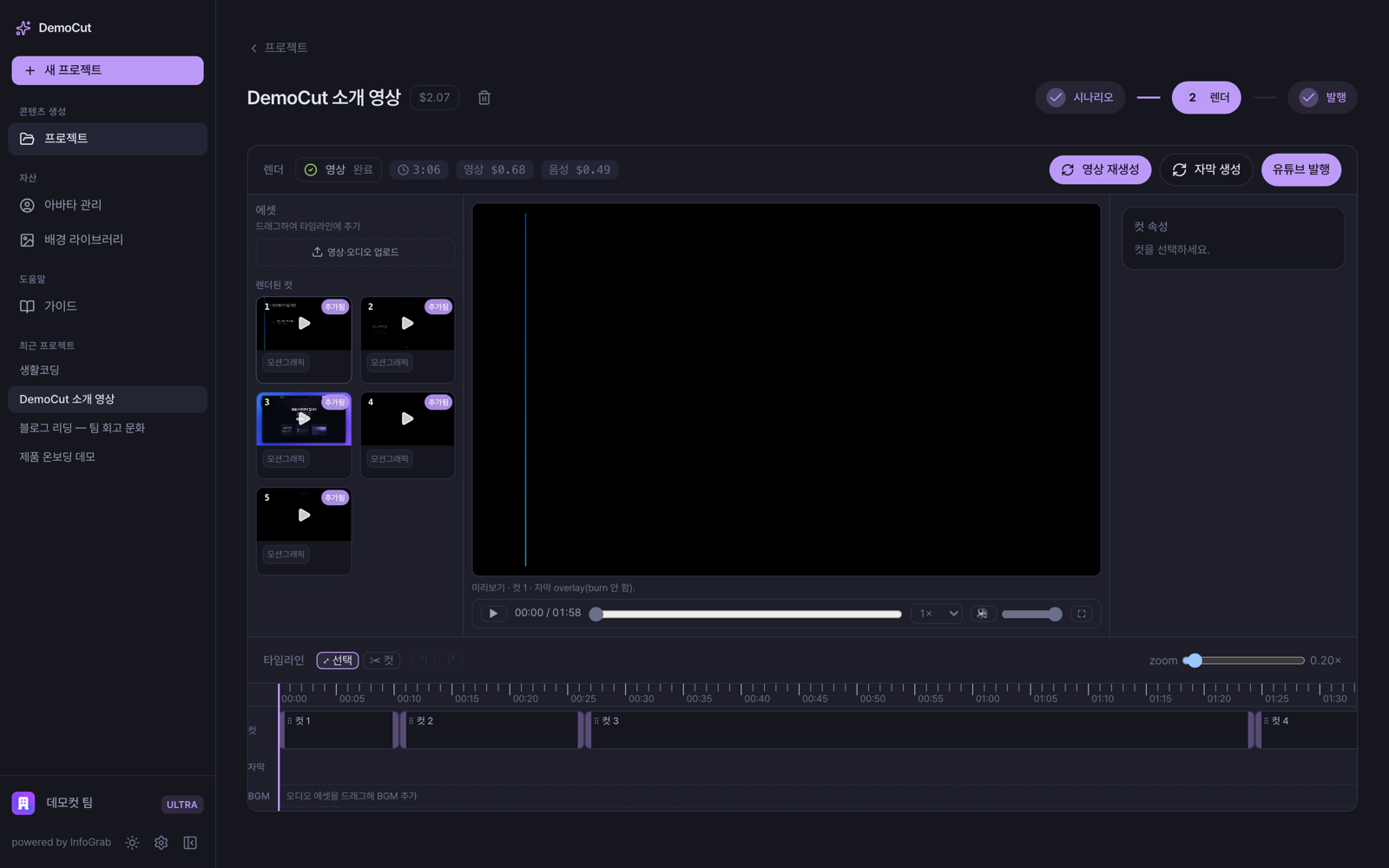Toggle light theme with sun icon
The width and height of the screenshot is (1389, 868).
[132, 843]
